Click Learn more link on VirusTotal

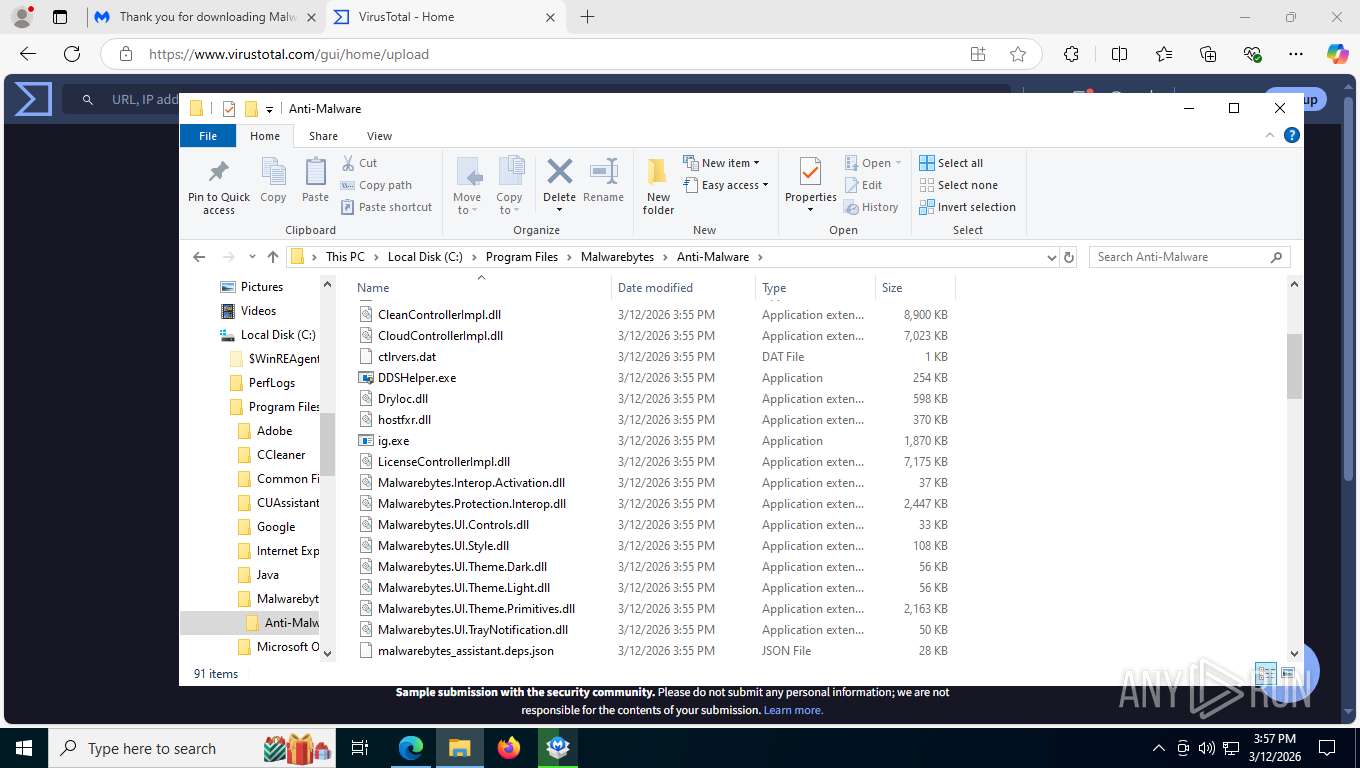pyautogui.click(x=793, y=710)
